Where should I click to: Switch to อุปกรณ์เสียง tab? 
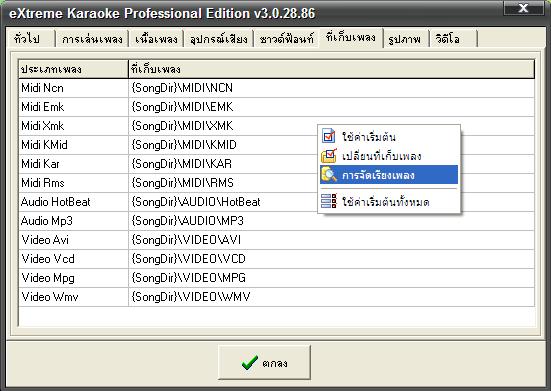coord(219,39)
